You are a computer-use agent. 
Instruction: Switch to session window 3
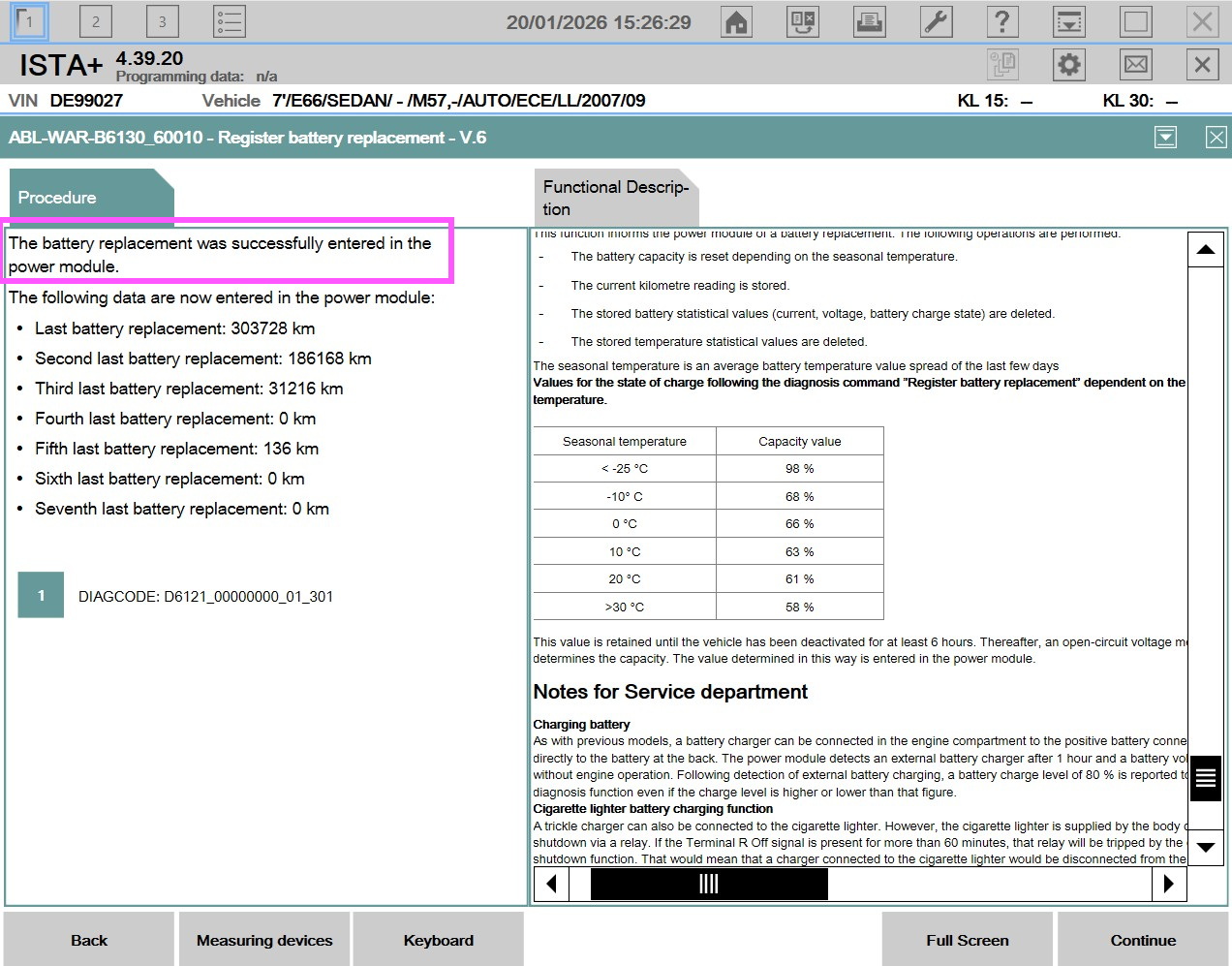coord(162,21)
